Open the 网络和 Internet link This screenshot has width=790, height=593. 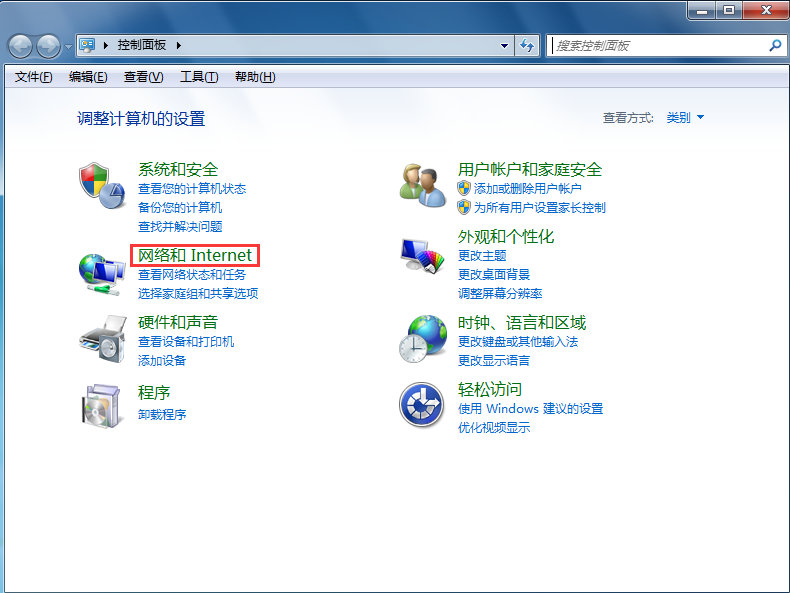pyautogui.click(x=195, y=255)
